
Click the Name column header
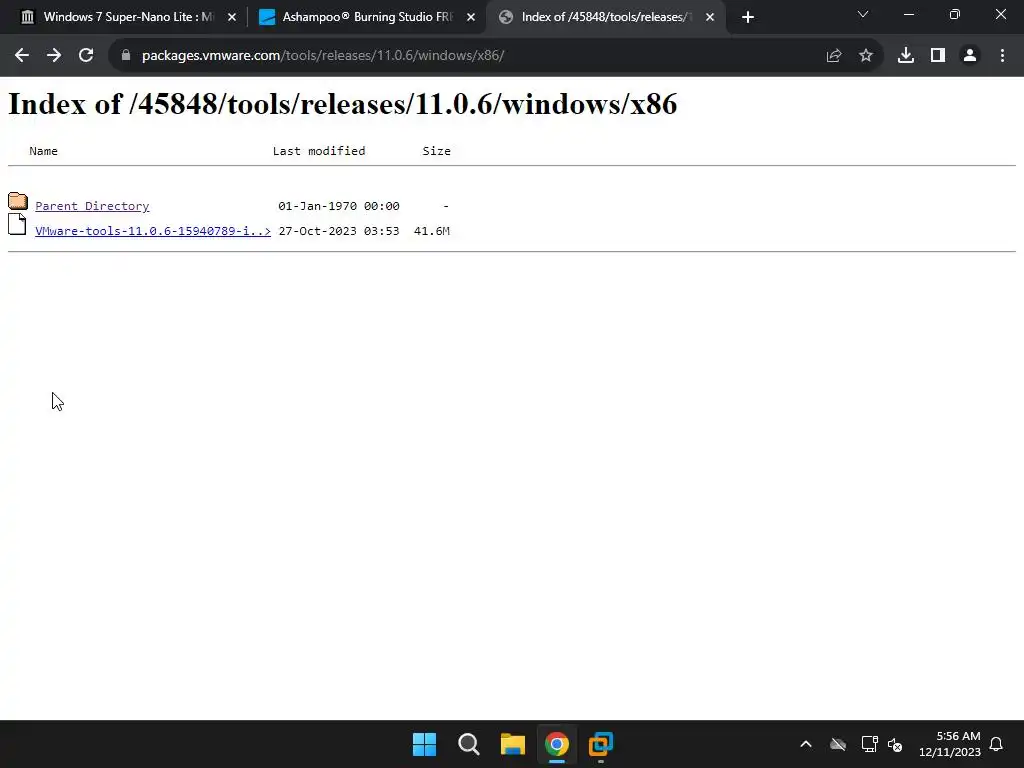pyautogui.click(x=43, y=151)
